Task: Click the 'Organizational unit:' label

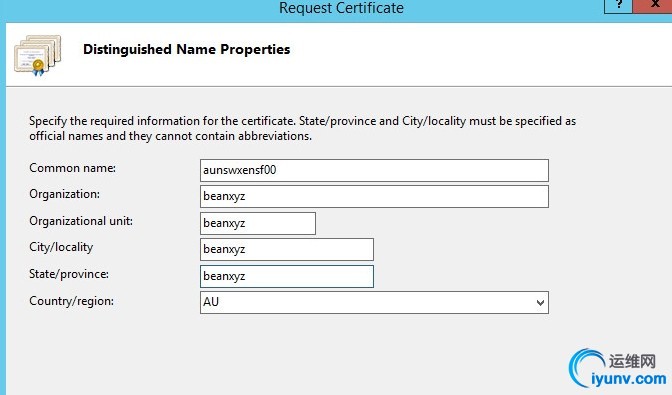Action: coord(81,221)
